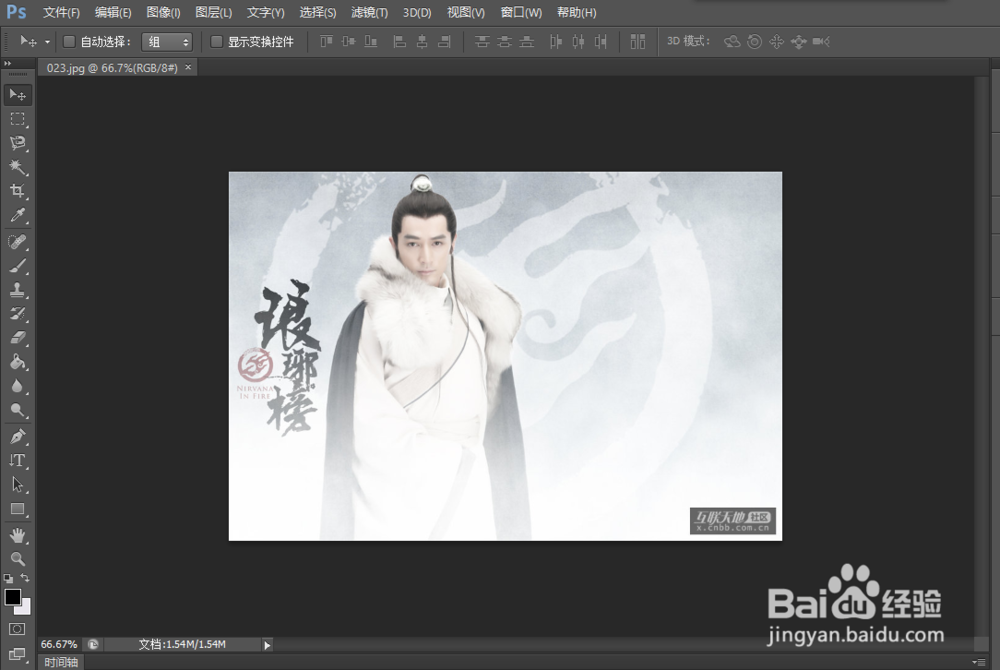
Task: Scale 3D object mode icon
Action: tap(821, 42)
